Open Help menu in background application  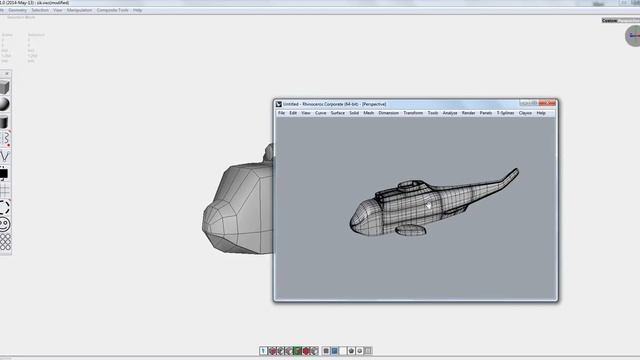[138, 10]
